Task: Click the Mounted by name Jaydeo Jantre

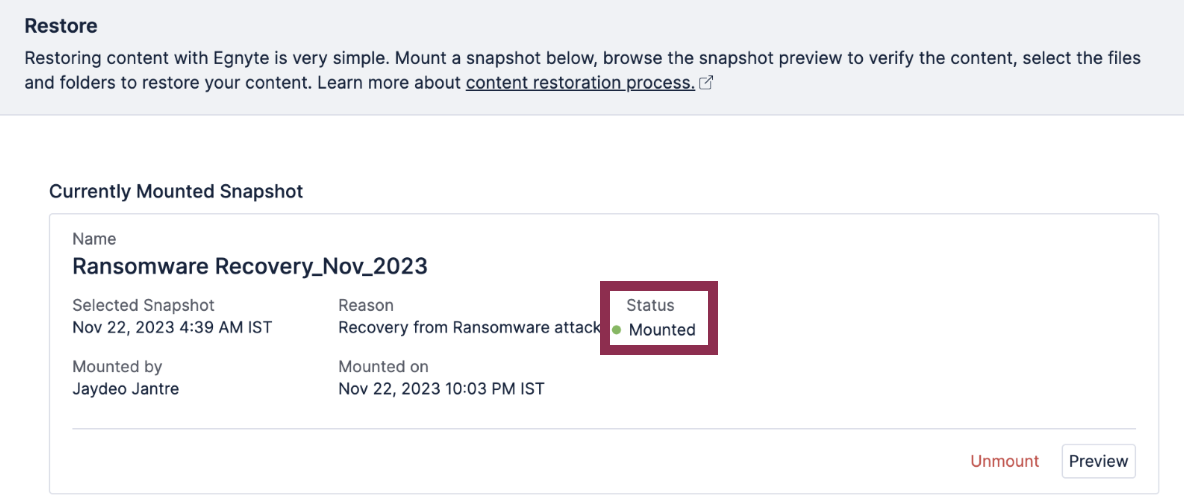Action: (x=125, y=390)
